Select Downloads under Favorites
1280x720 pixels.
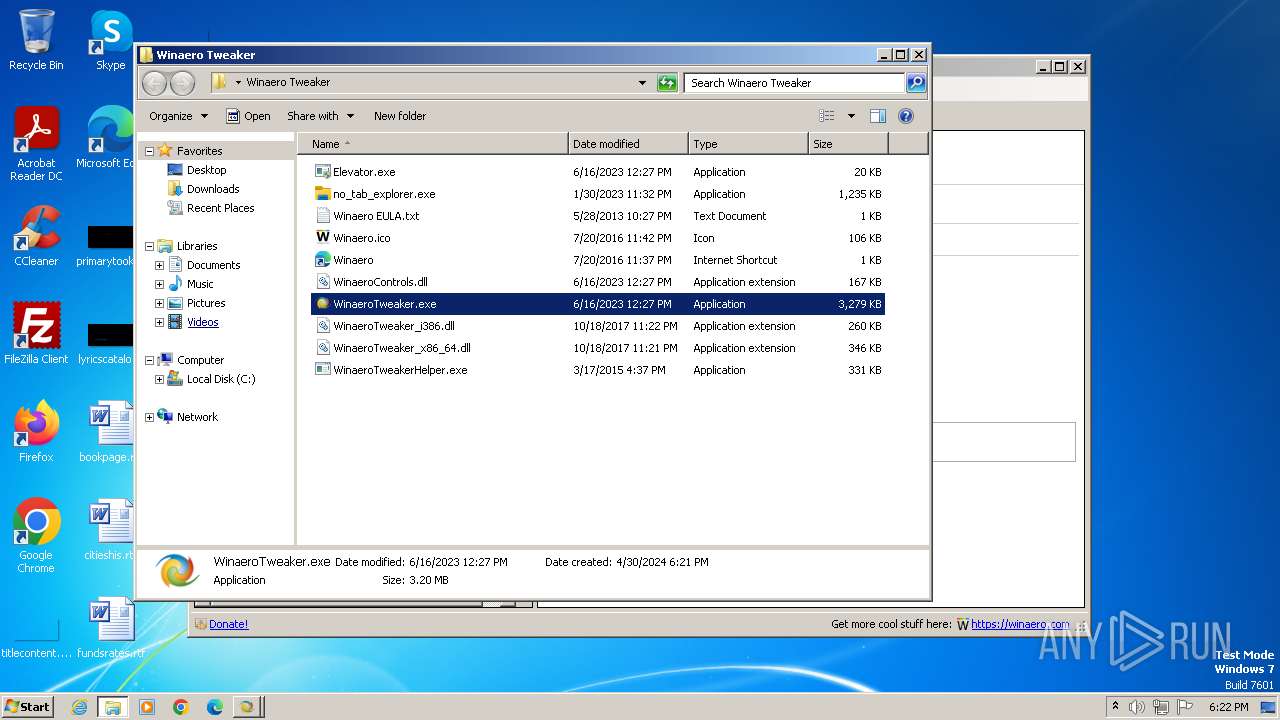tap(213, 189)
